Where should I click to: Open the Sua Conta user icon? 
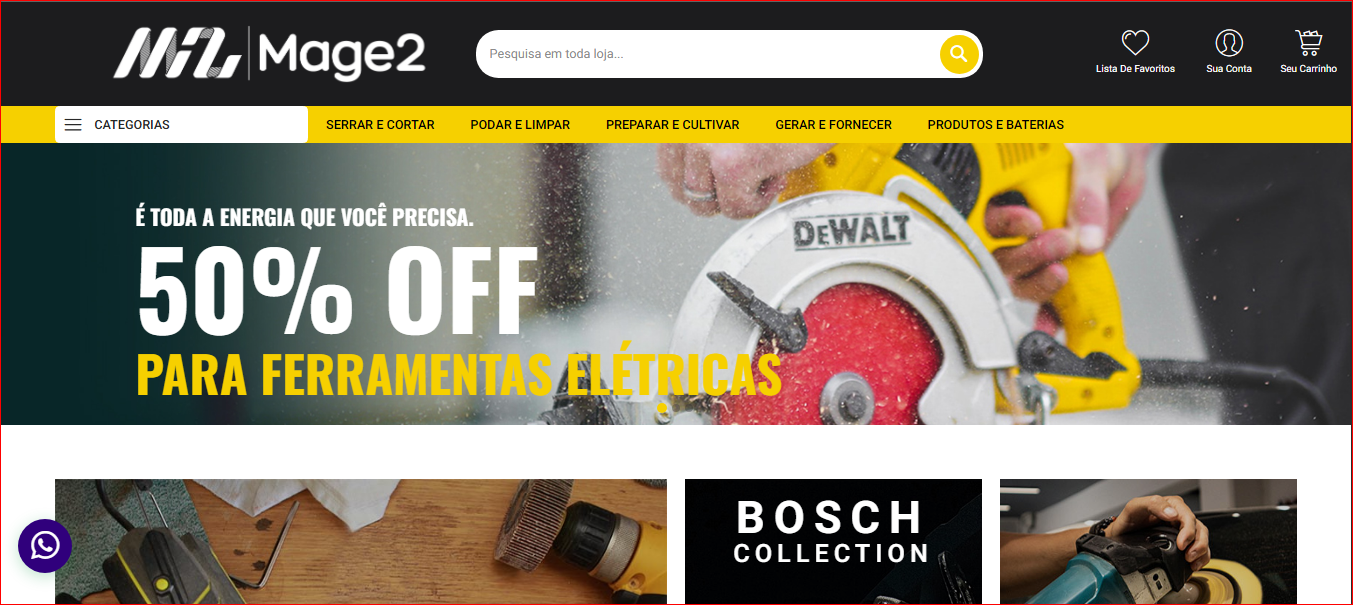pos(1229,42)
